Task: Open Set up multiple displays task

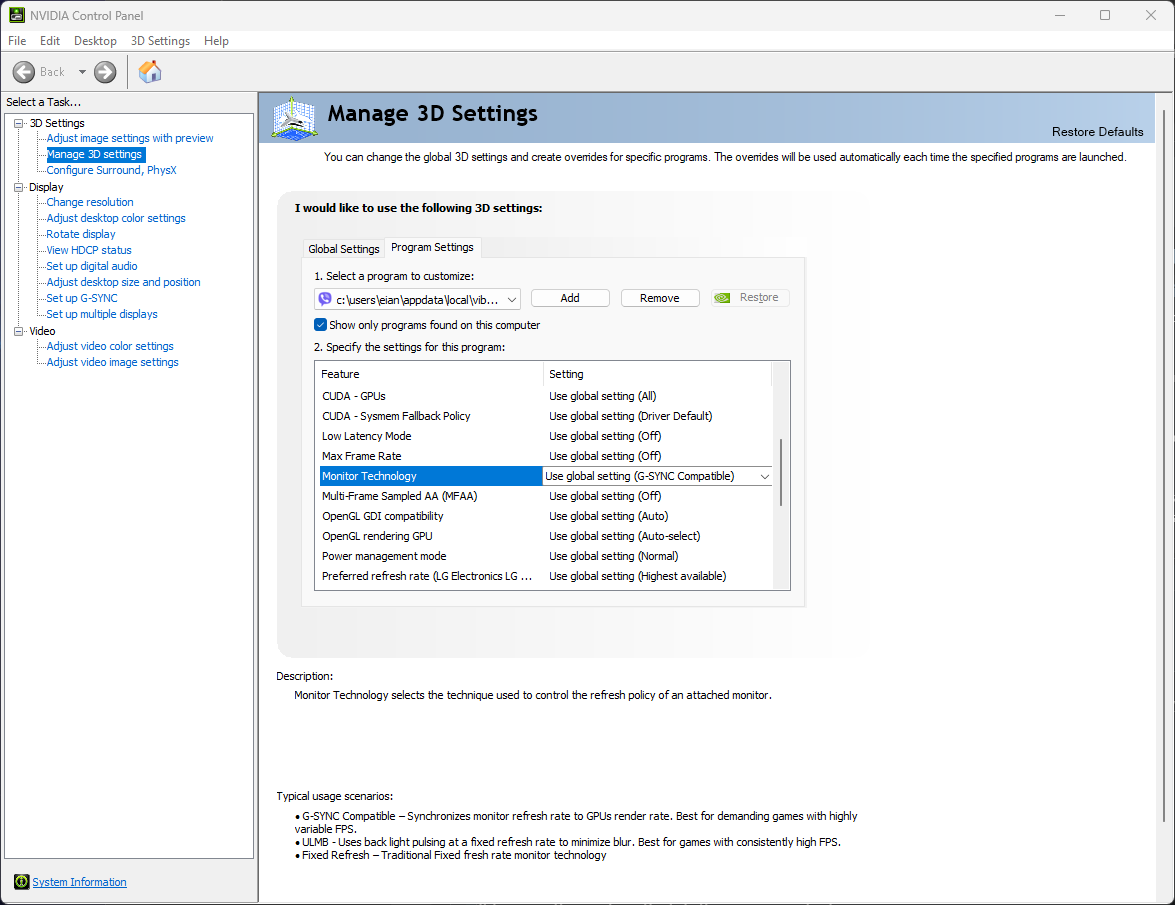Action: (x=102, y=314)
